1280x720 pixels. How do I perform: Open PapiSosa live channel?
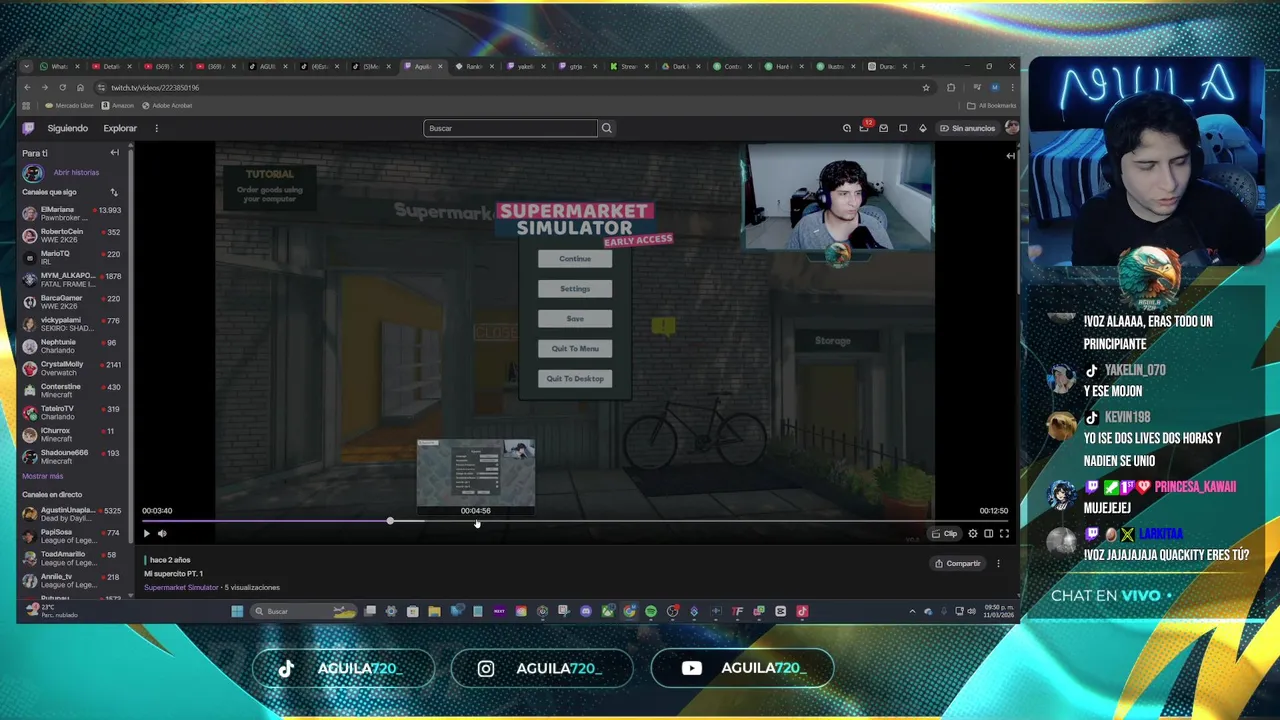point(72,536)
